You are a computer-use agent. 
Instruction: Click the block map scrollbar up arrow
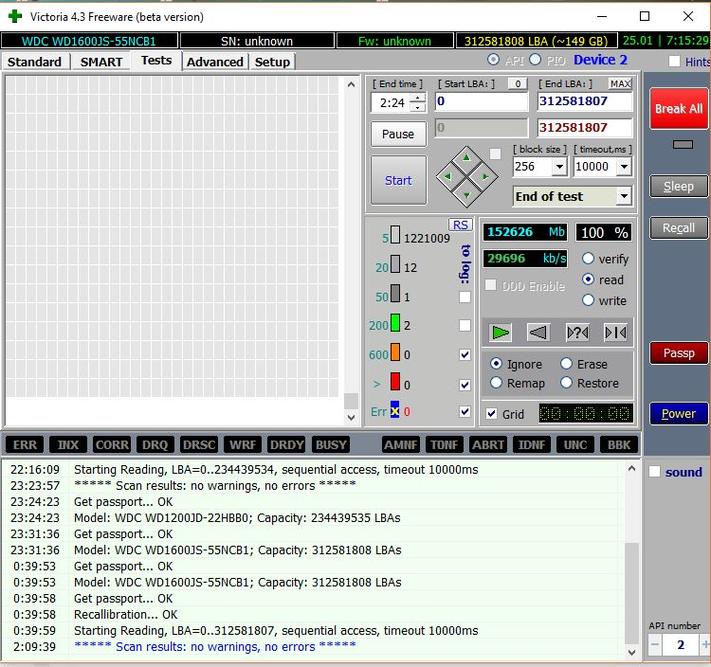coord(351,84)
